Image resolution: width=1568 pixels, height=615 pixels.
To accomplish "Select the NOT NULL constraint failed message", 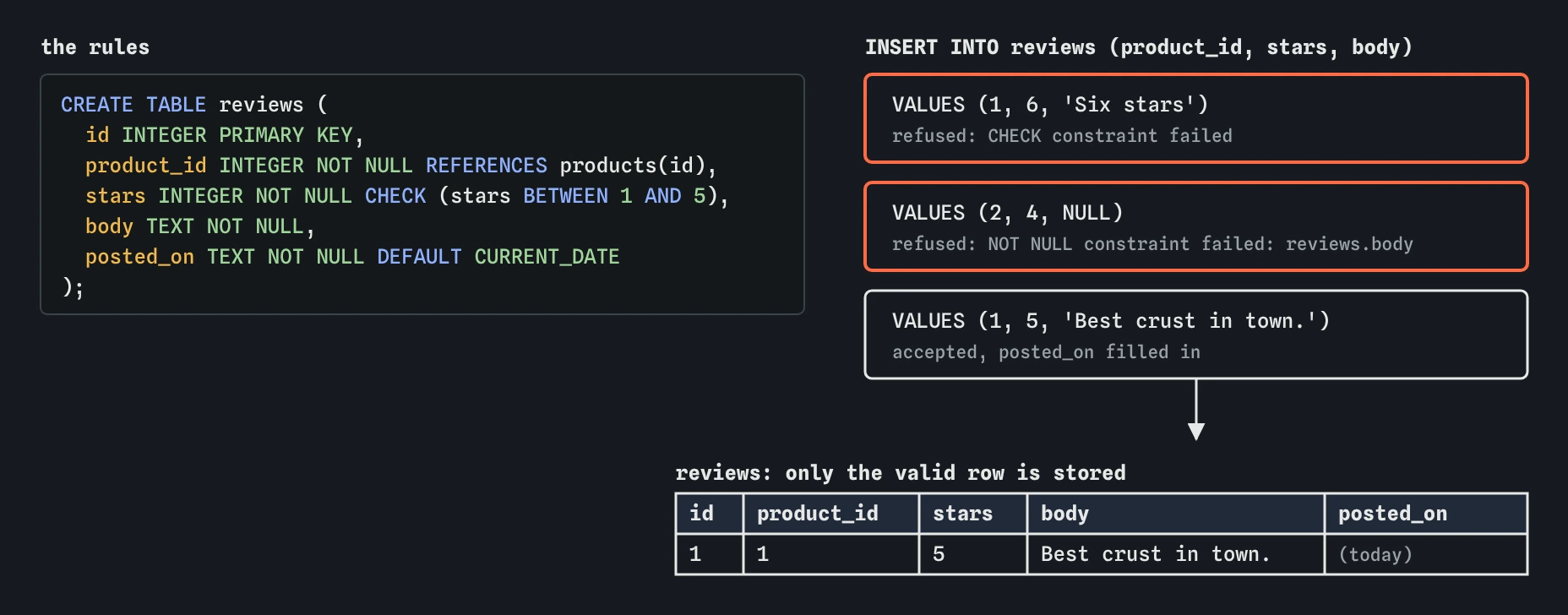I will 1152,244.
